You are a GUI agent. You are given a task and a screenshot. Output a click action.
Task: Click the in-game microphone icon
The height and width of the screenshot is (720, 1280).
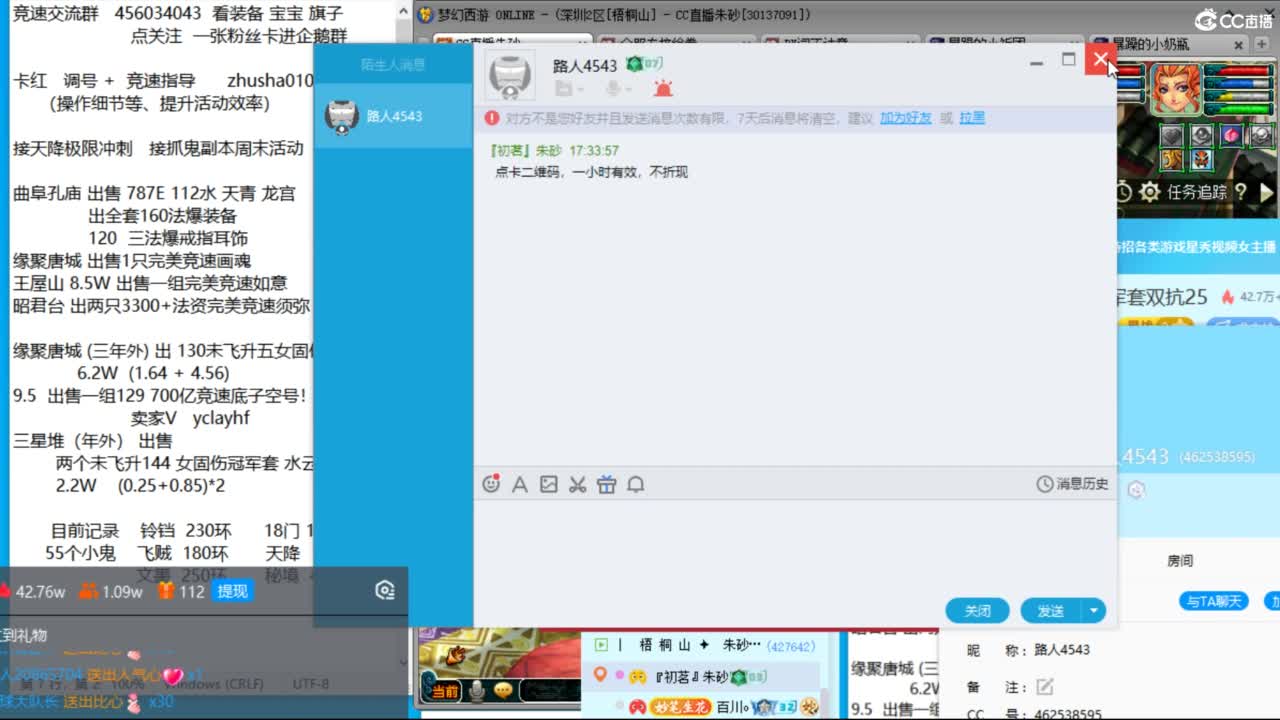click(x=477, y=689)
